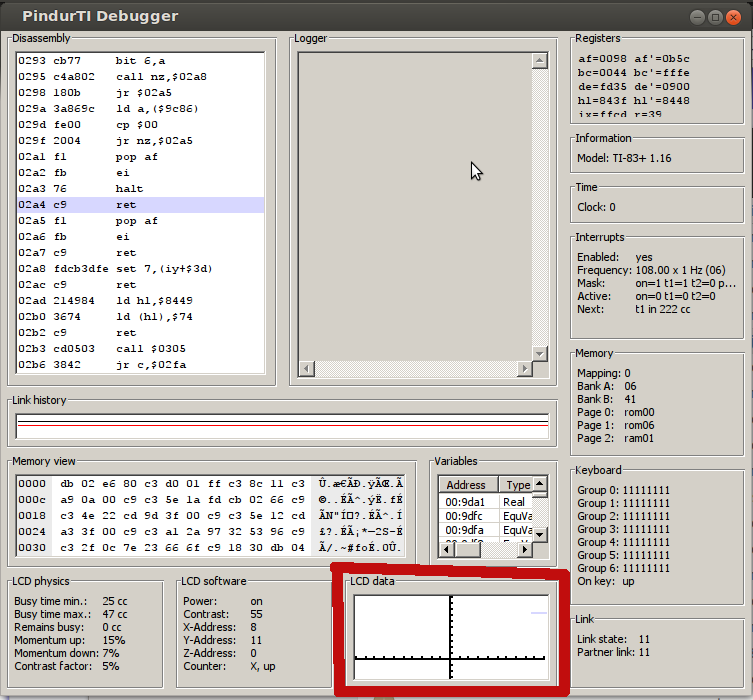753x700 pixels.
Task: Click the LCD data graph display
Action: coord(451,637)
